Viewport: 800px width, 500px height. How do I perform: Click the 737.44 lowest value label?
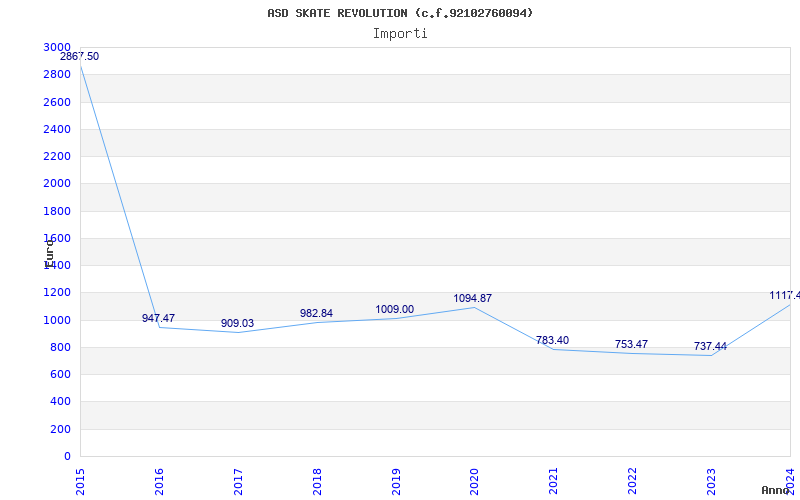click(x=710, y=347)
